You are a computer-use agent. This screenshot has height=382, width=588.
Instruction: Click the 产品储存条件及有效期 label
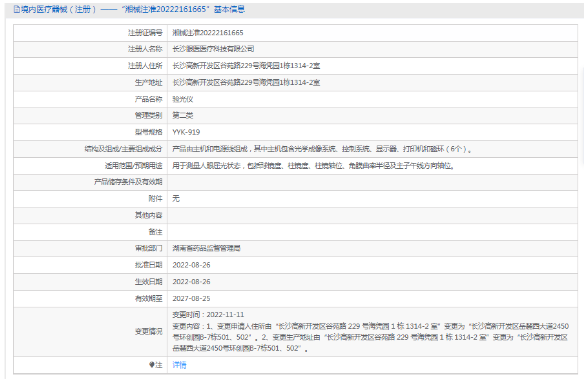tap(128, 182)
